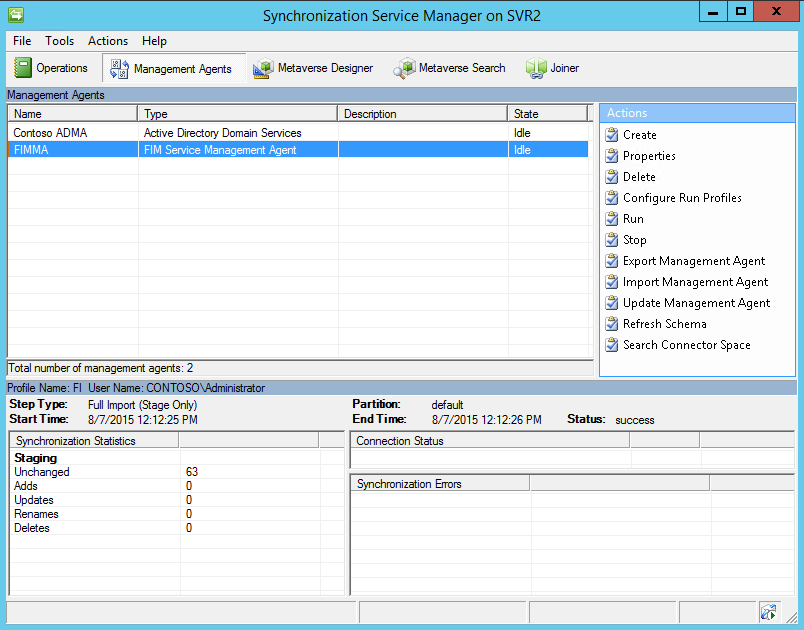Screen dimensions: 804x630
Task: Click the icon beside Export Management Agent
Action: (x=612, y=261)
